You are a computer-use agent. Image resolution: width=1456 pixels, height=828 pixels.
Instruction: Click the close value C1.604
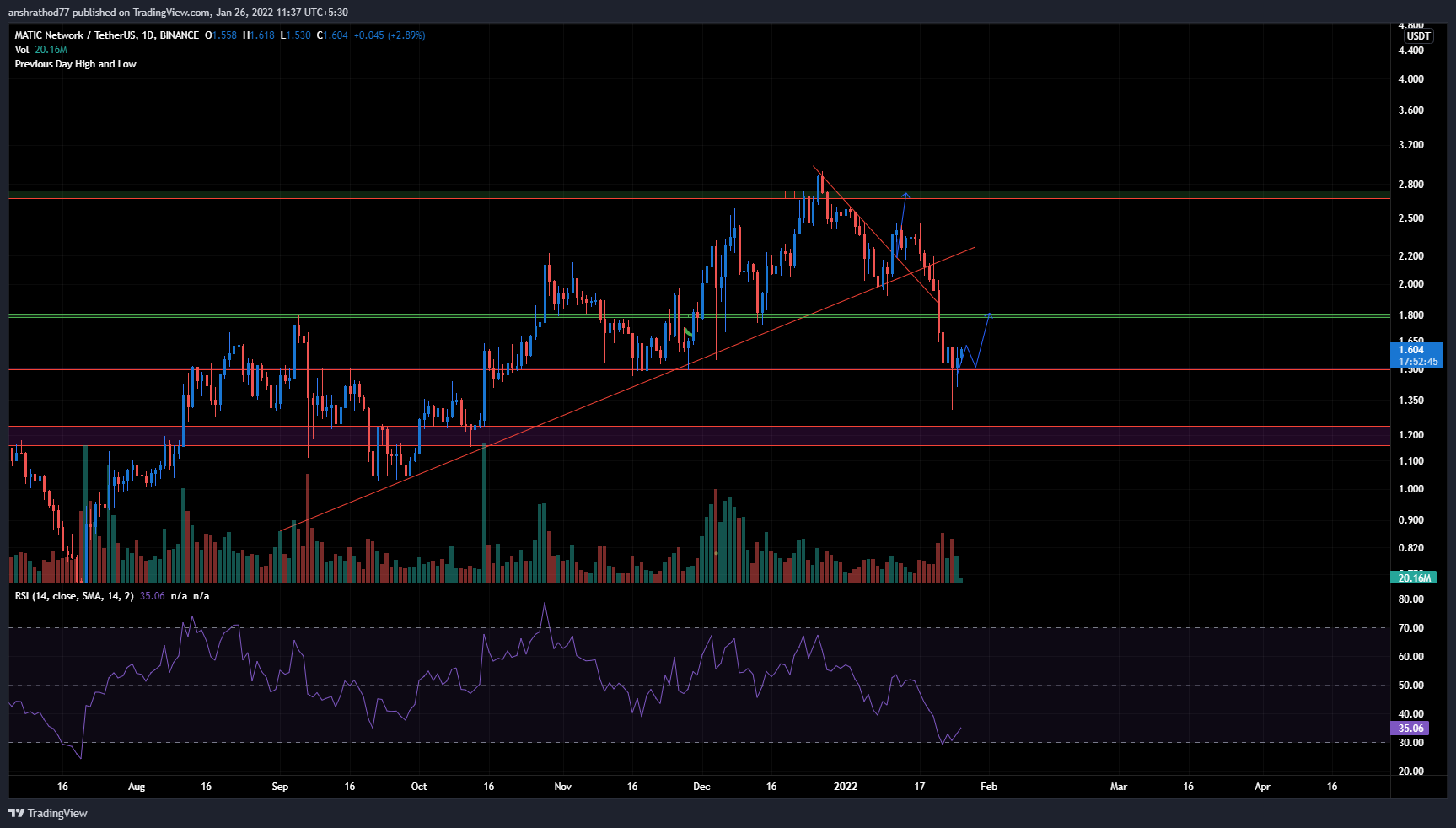pos(332,35)
